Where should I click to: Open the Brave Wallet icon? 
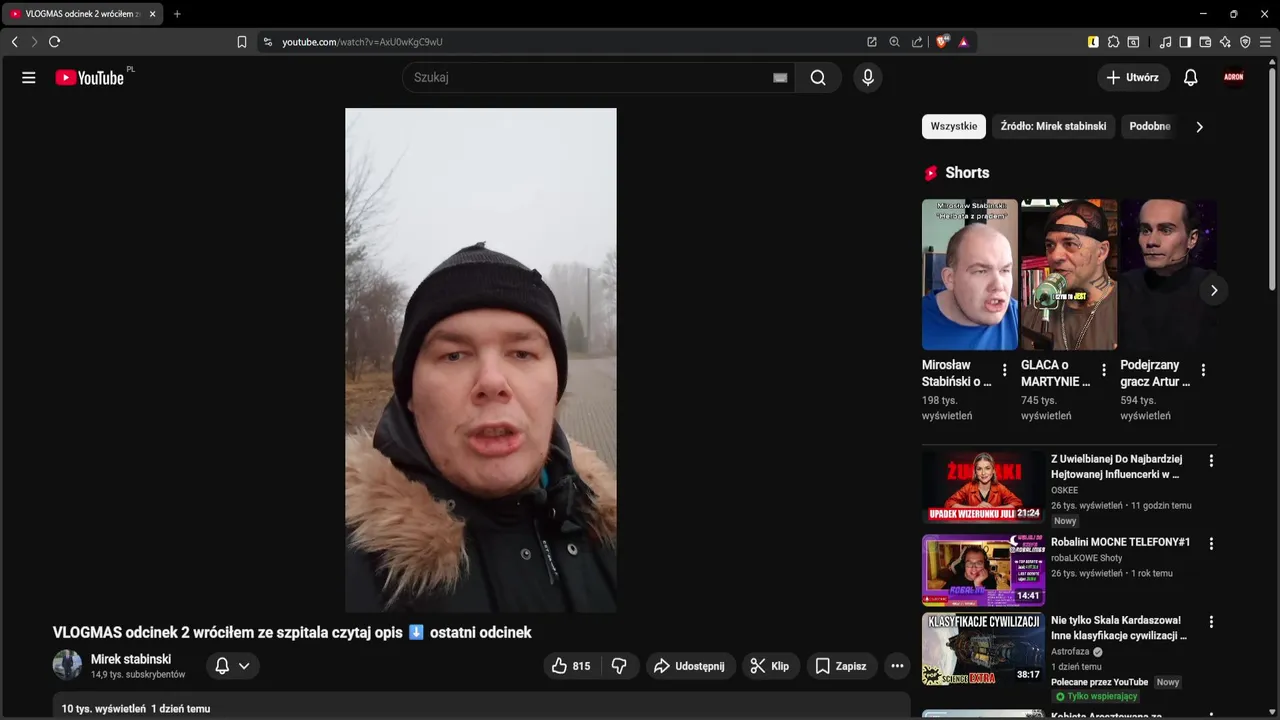pyautogui.click(x=1205, y=42)
